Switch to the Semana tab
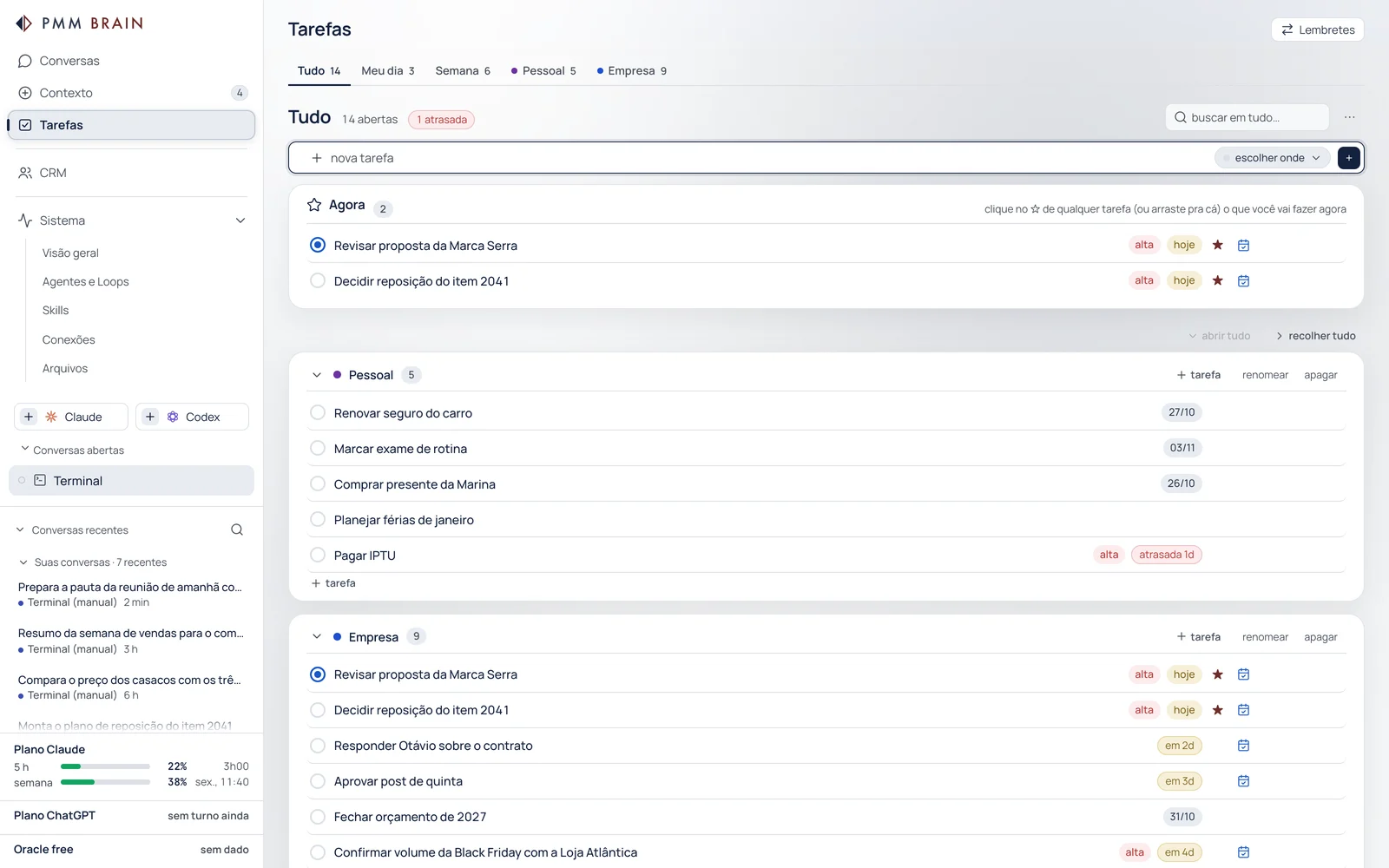The height and width of the screenshot is (868, 1389). click(x=463, y=71)
